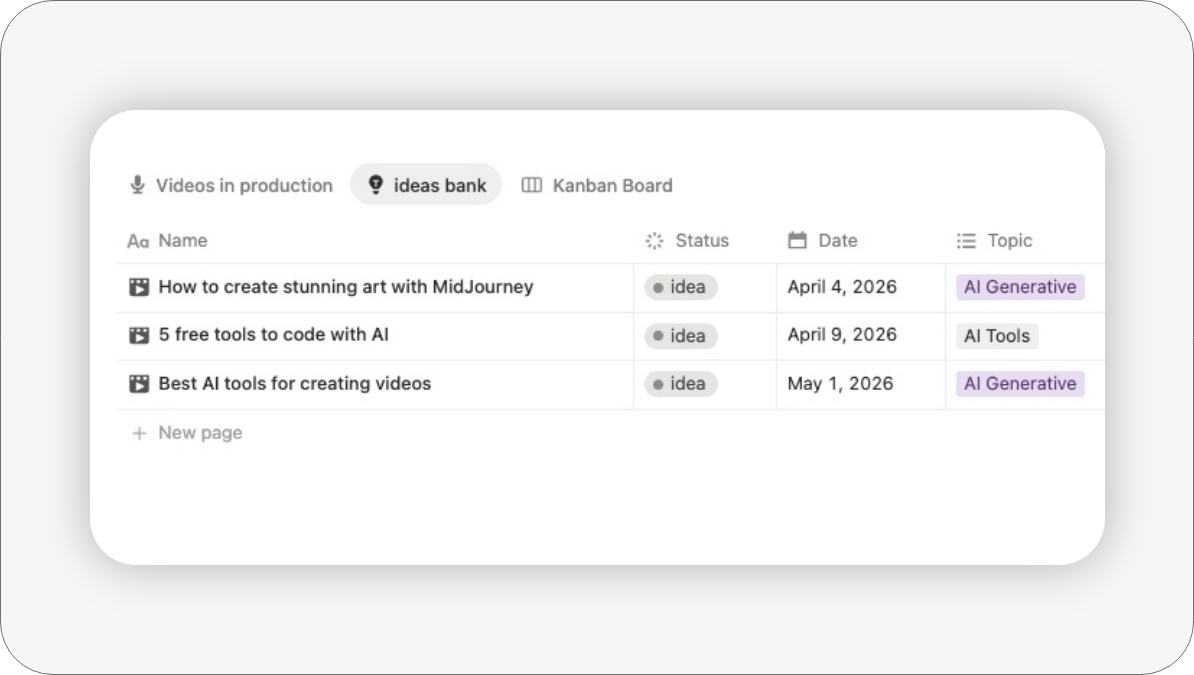Open the Status dropdown for MidJourney row
This screenshot has height=675, width=1194.
pyautogui.click(x=680, y=287)
